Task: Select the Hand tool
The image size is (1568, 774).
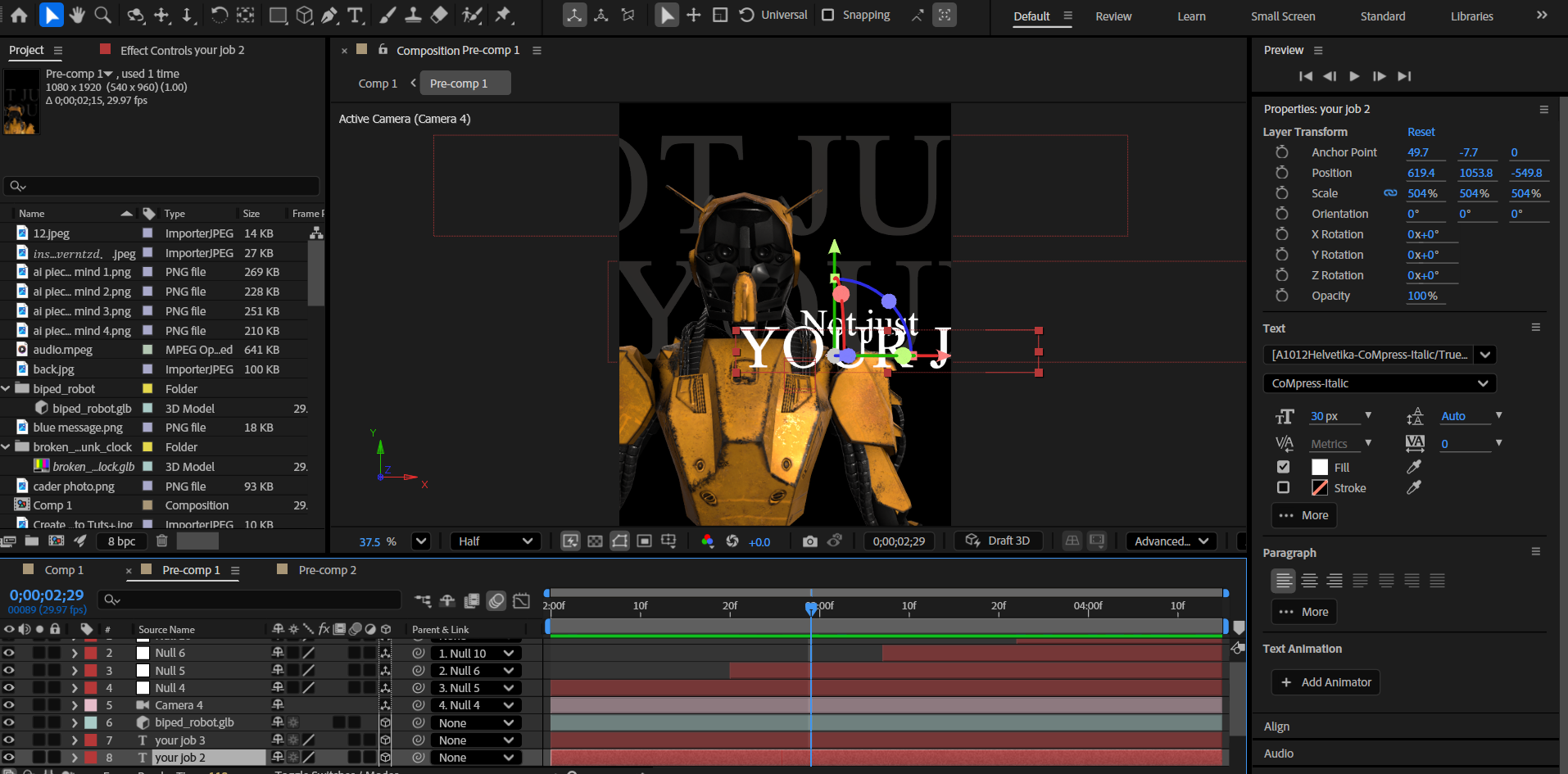Action: coord(77,15)
